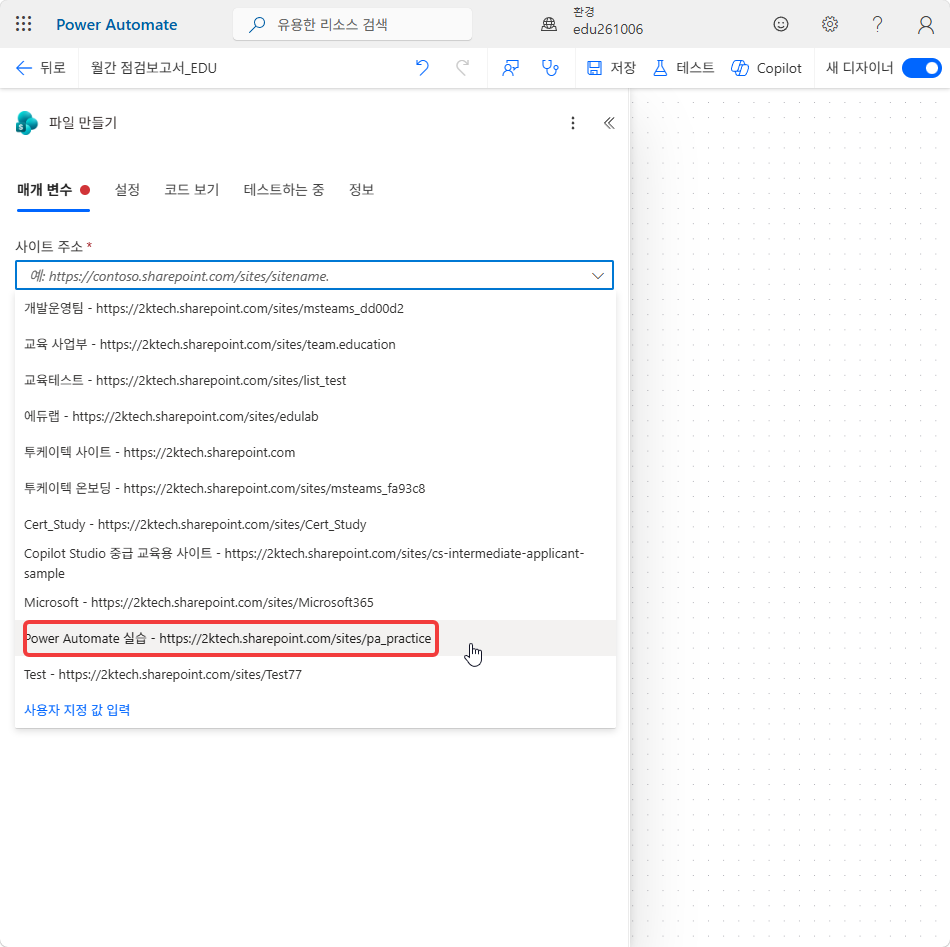Undo the last change
The width and height of the screenshot is (950, 947).
coord(422,68)
